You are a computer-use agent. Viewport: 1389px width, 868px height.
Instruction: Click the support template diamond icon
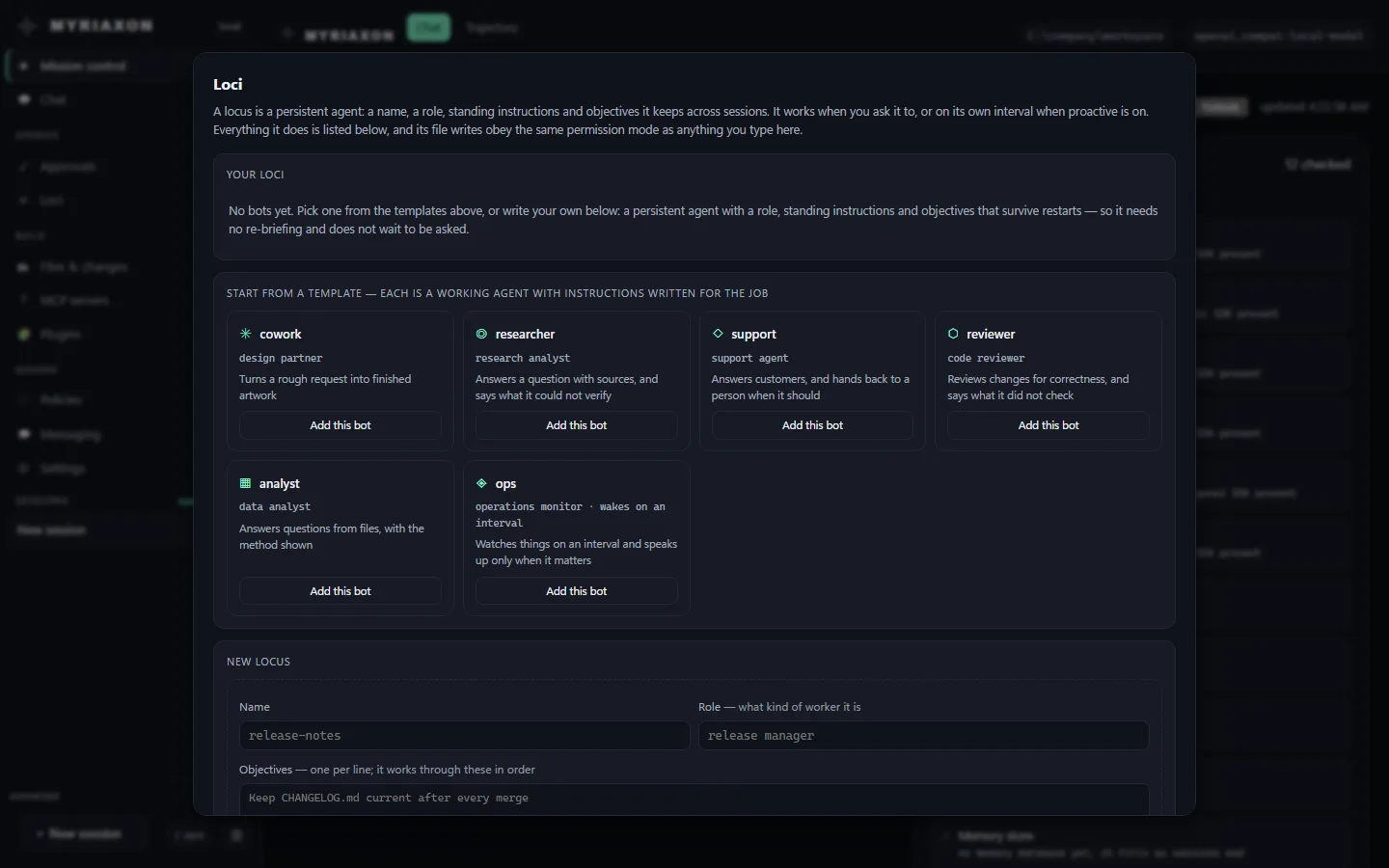point(718,334)
